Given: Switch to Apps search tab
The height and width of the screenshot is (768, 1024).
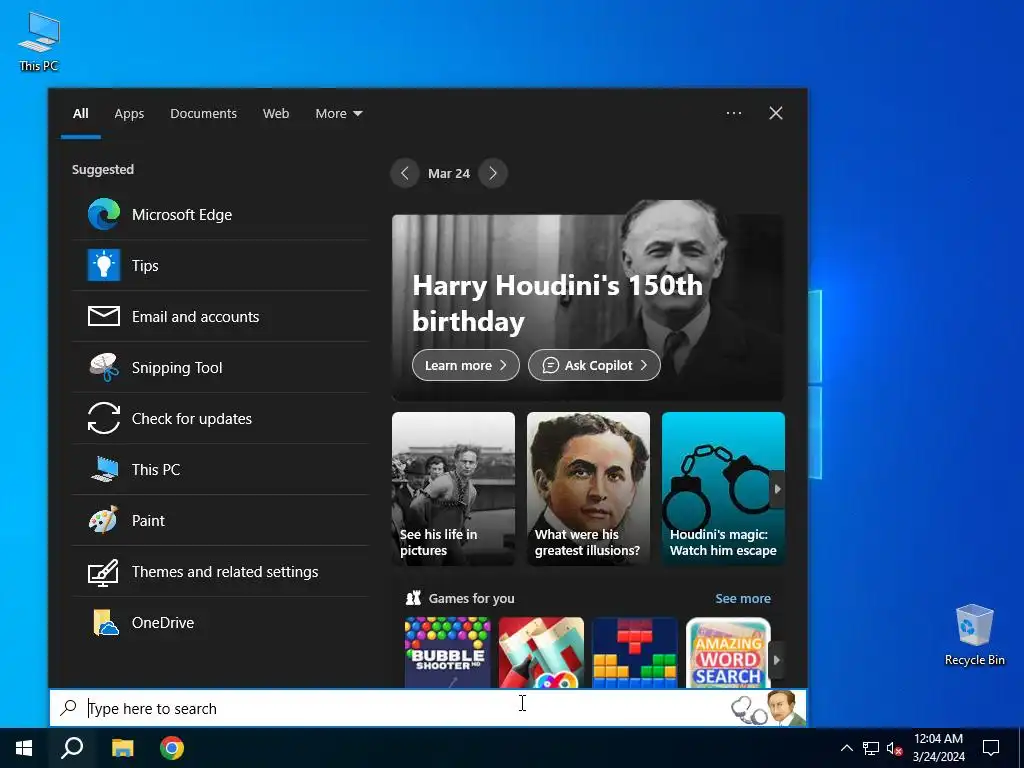Looking at the screenshot, I should 129,114.
